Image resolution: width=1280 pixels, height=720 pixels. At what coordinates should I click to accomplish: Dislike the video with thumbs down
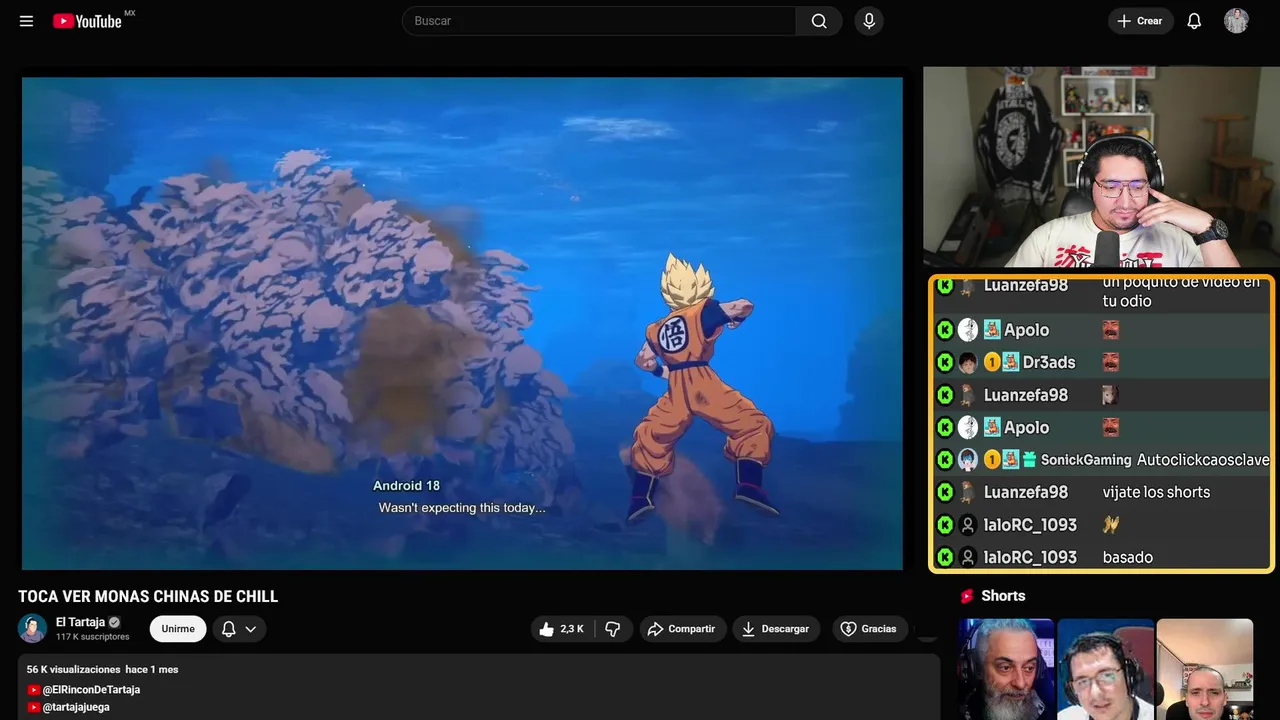613,629
